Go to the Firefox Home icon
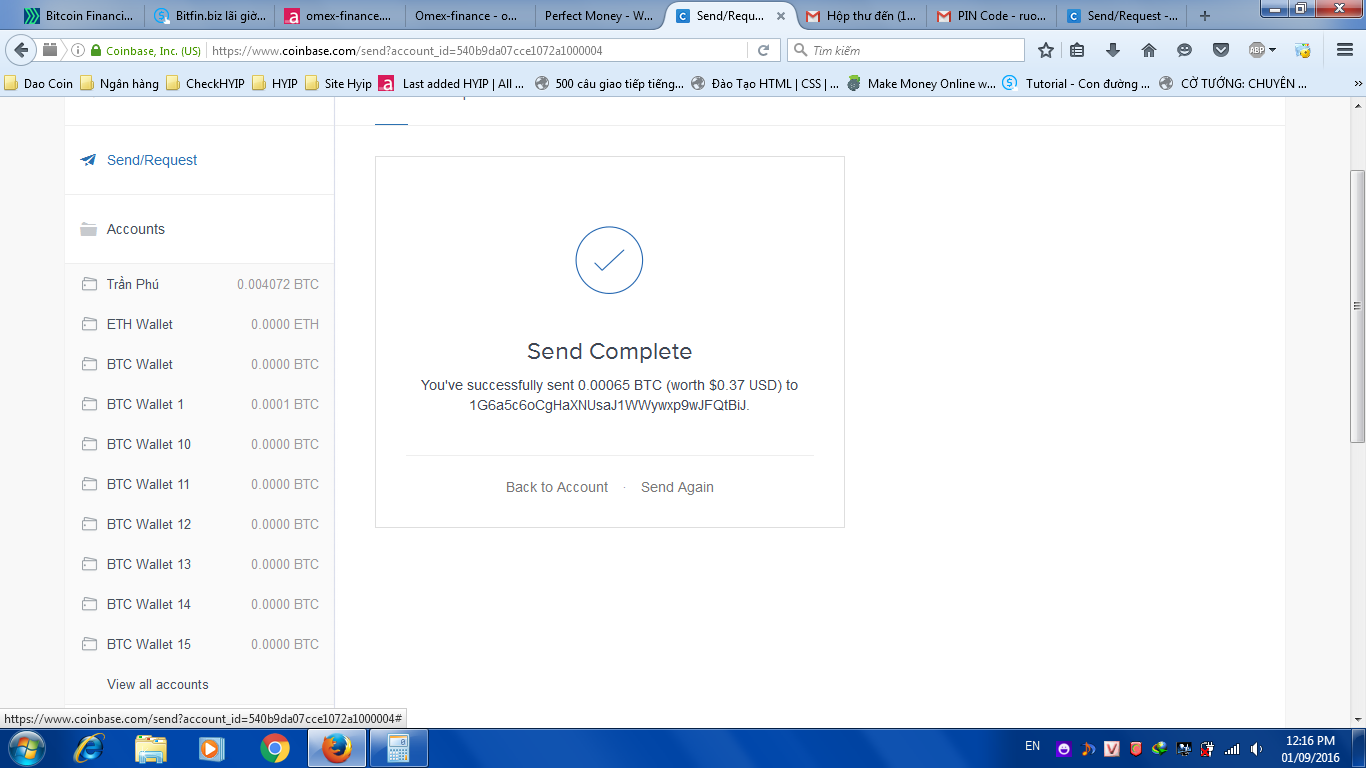1366x768 pixels. pos(1149,50)
